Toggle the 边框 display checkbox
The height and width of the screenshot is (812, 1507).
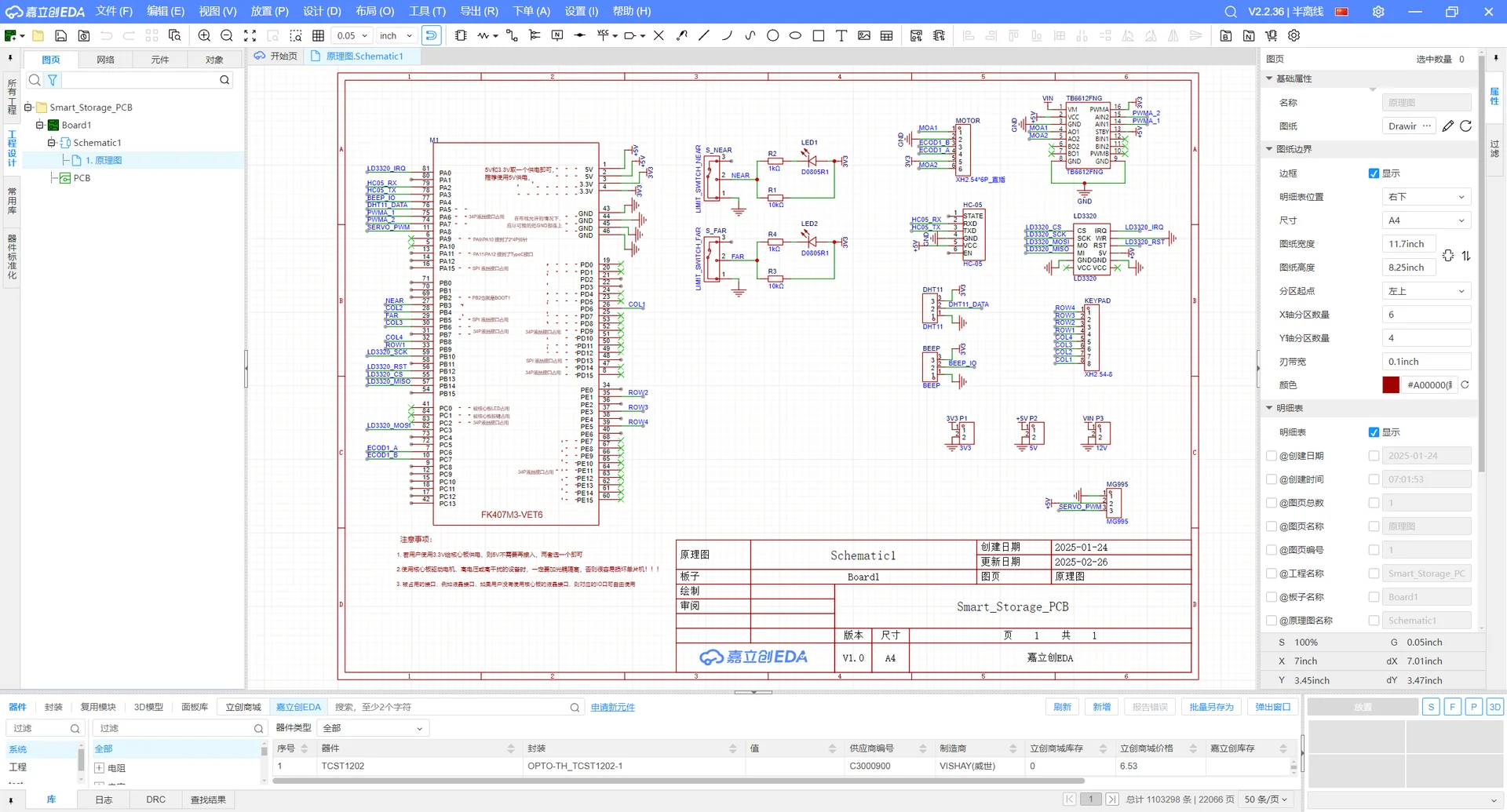point(1374,173)
